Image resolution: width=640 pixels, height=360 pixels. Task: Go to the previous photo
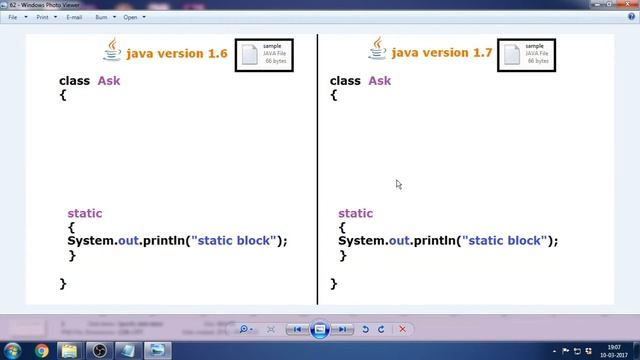(297, 329)
